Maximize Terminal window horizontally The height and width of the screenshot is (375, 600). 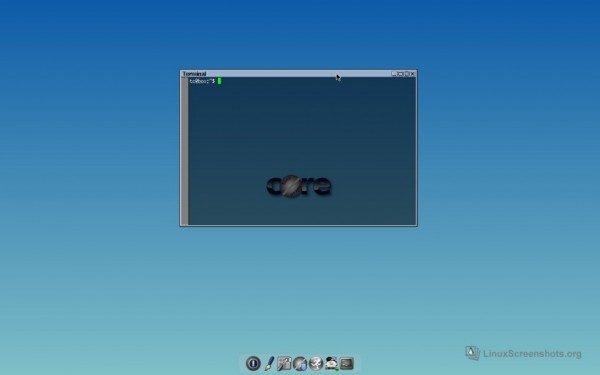pos(400,74)
